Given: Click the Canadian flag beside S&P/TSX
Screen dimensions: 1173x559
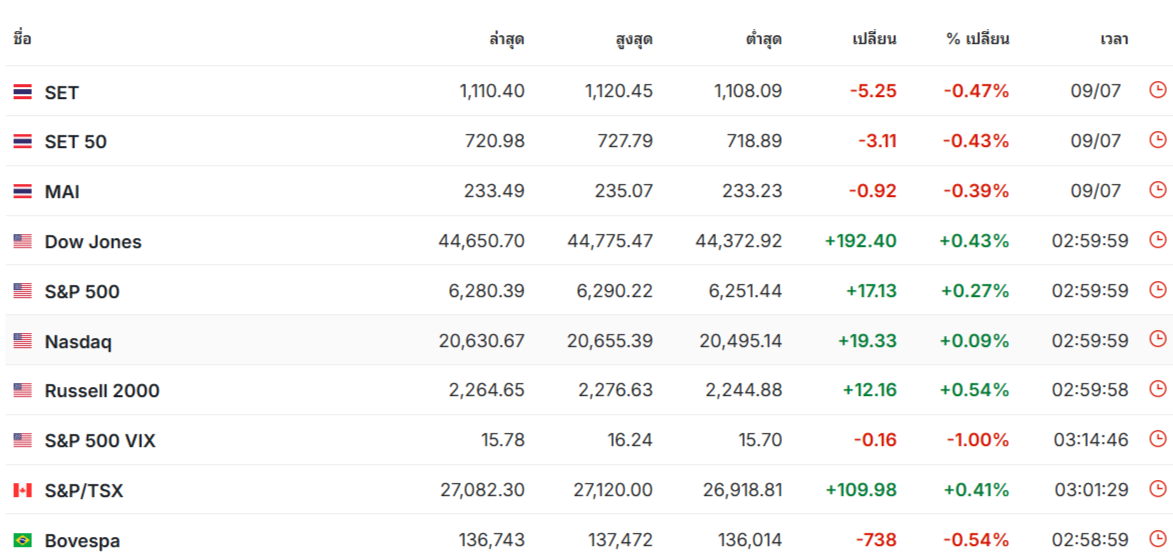Looking at the screenshot, I should point(22,490).
